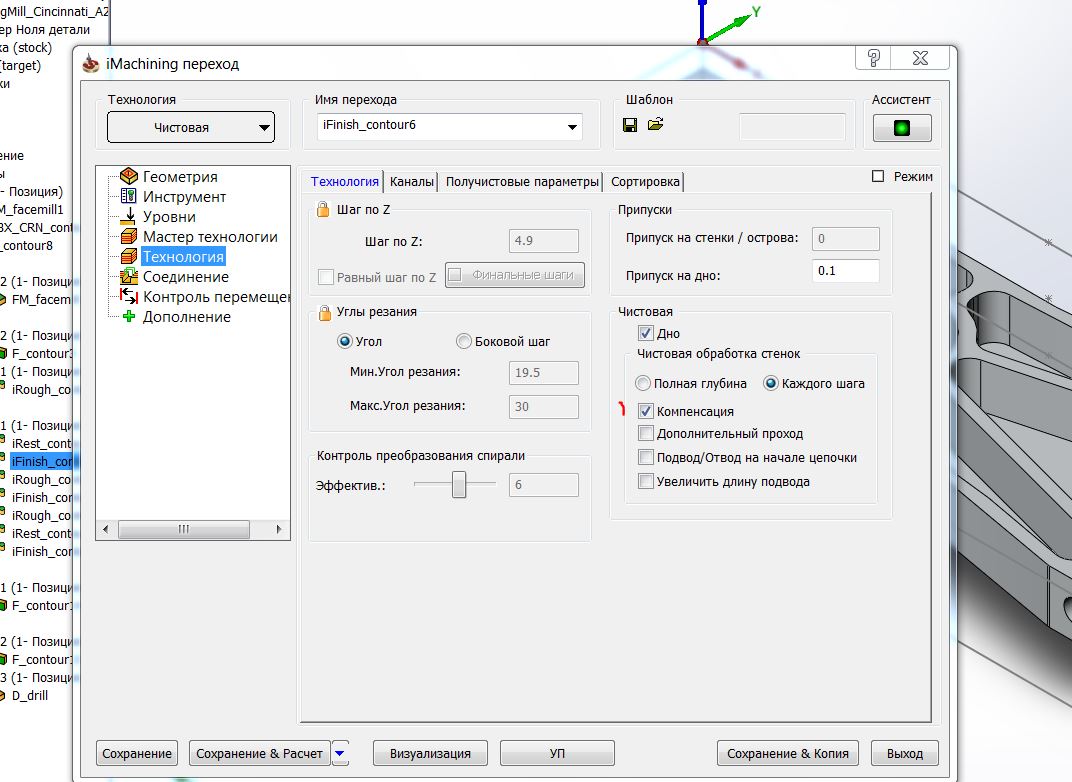The image size is (1072, 782).
Task: Click the Сохранение & Копия button
Action: click(x=788, y=753)
